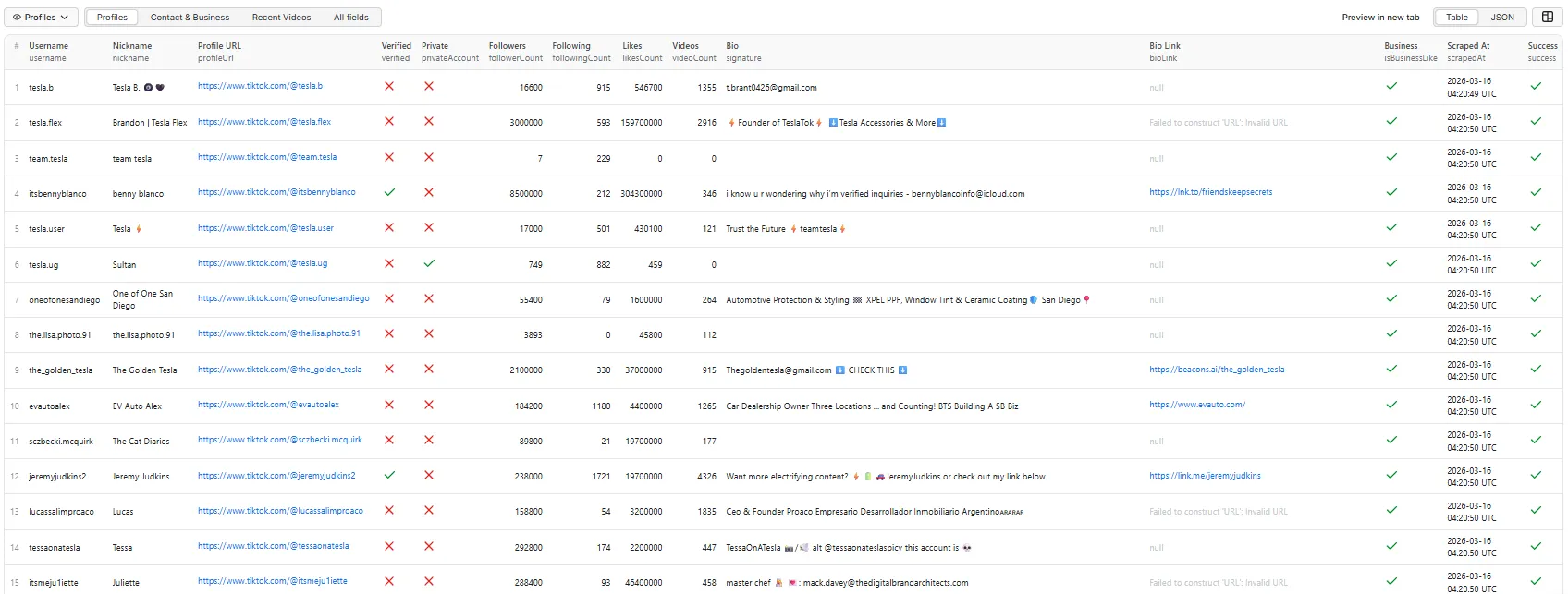This screenshot has height=594, width=1568.
Task: Show the All fields tab
Action: (x=350, y=17)
